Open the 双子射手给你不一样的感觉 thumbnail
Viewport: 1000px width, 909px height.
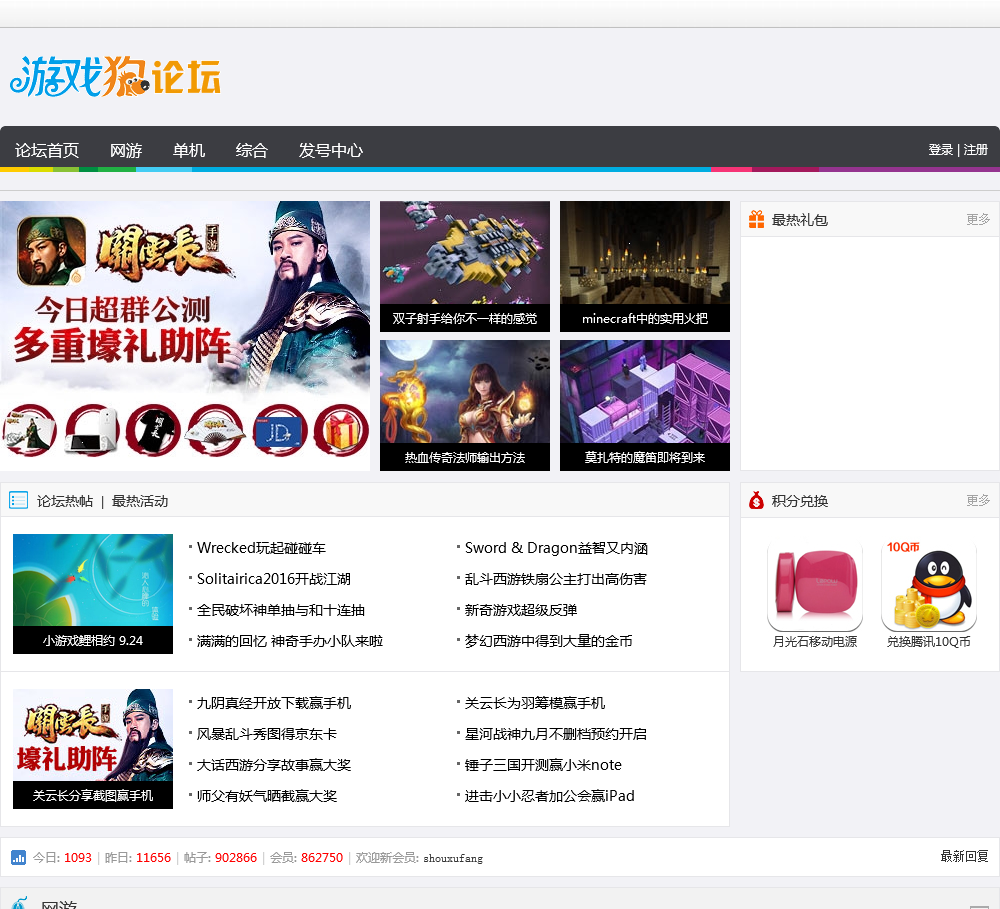pyautogui.click(x=465, y=267)
